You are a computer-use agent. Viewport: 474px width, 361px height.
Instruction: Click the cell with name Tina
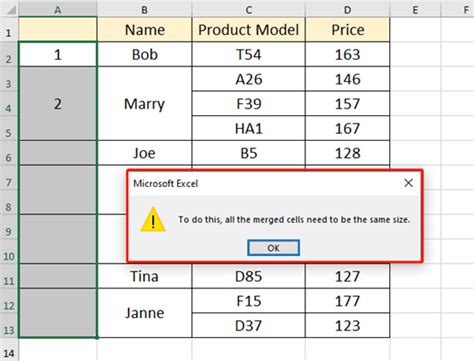pos(144,276)
